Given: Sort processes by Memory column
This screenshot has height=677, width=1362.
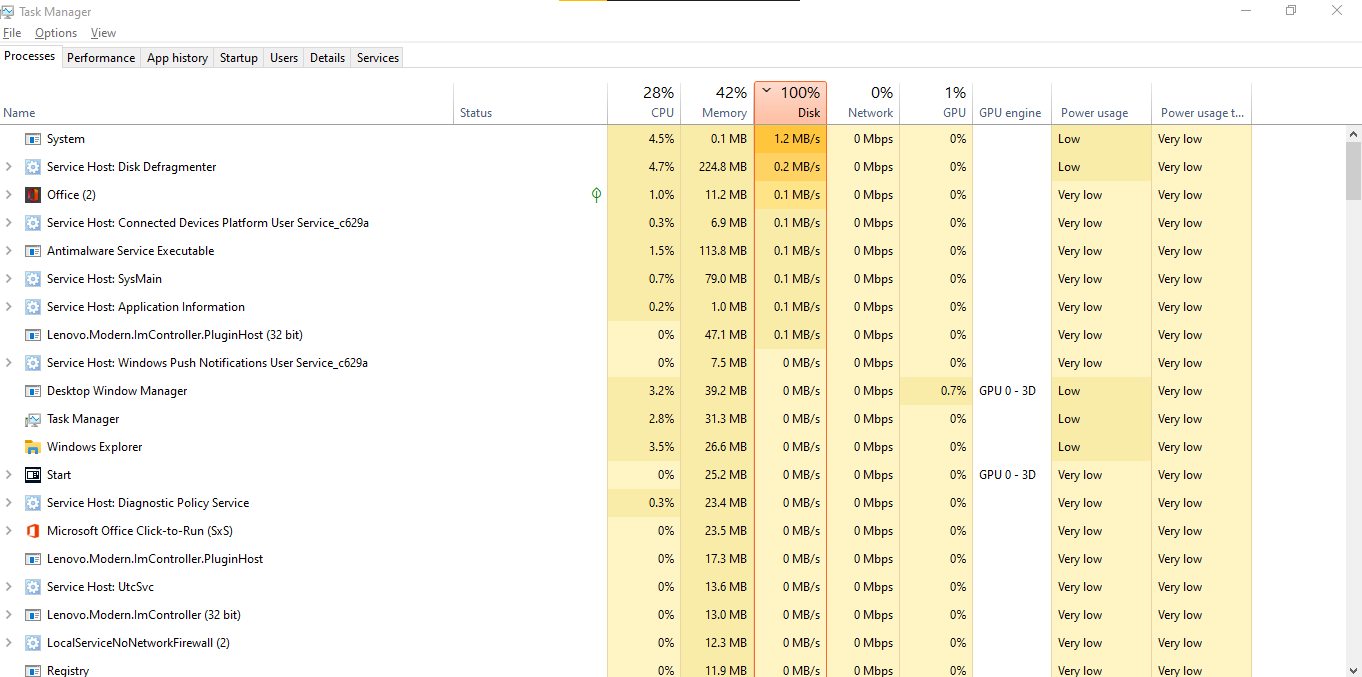Looking at the screenshot, I should click(717, 103).
